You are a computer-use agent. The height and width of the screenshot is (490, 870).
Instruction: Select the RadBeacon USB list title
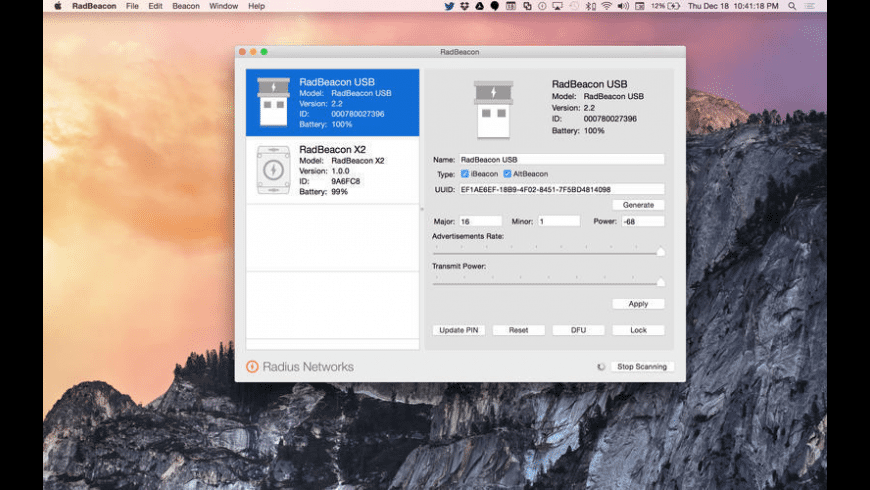tap(337, 82)
